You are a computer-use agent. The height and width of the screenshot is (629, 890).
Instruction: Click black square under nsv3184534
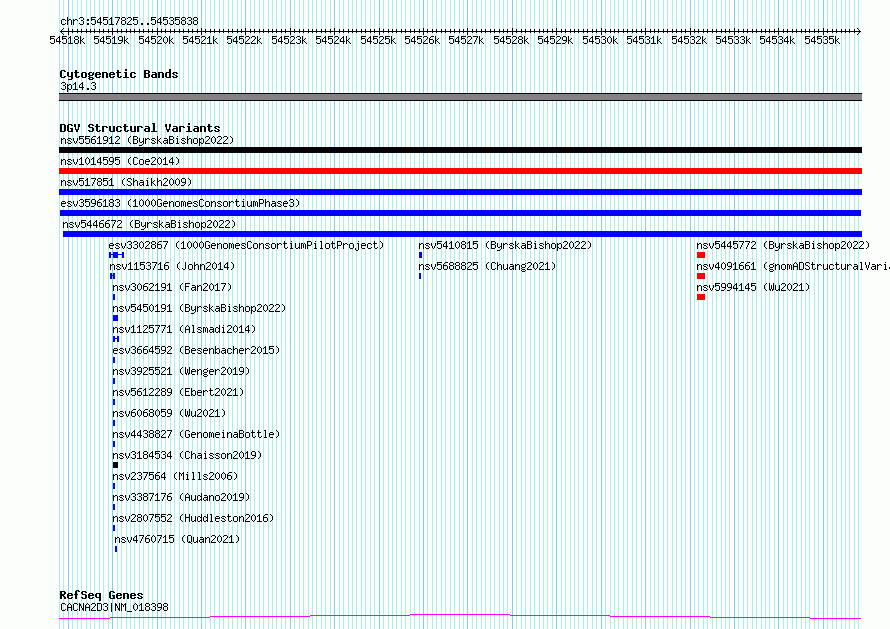(115, 465)
